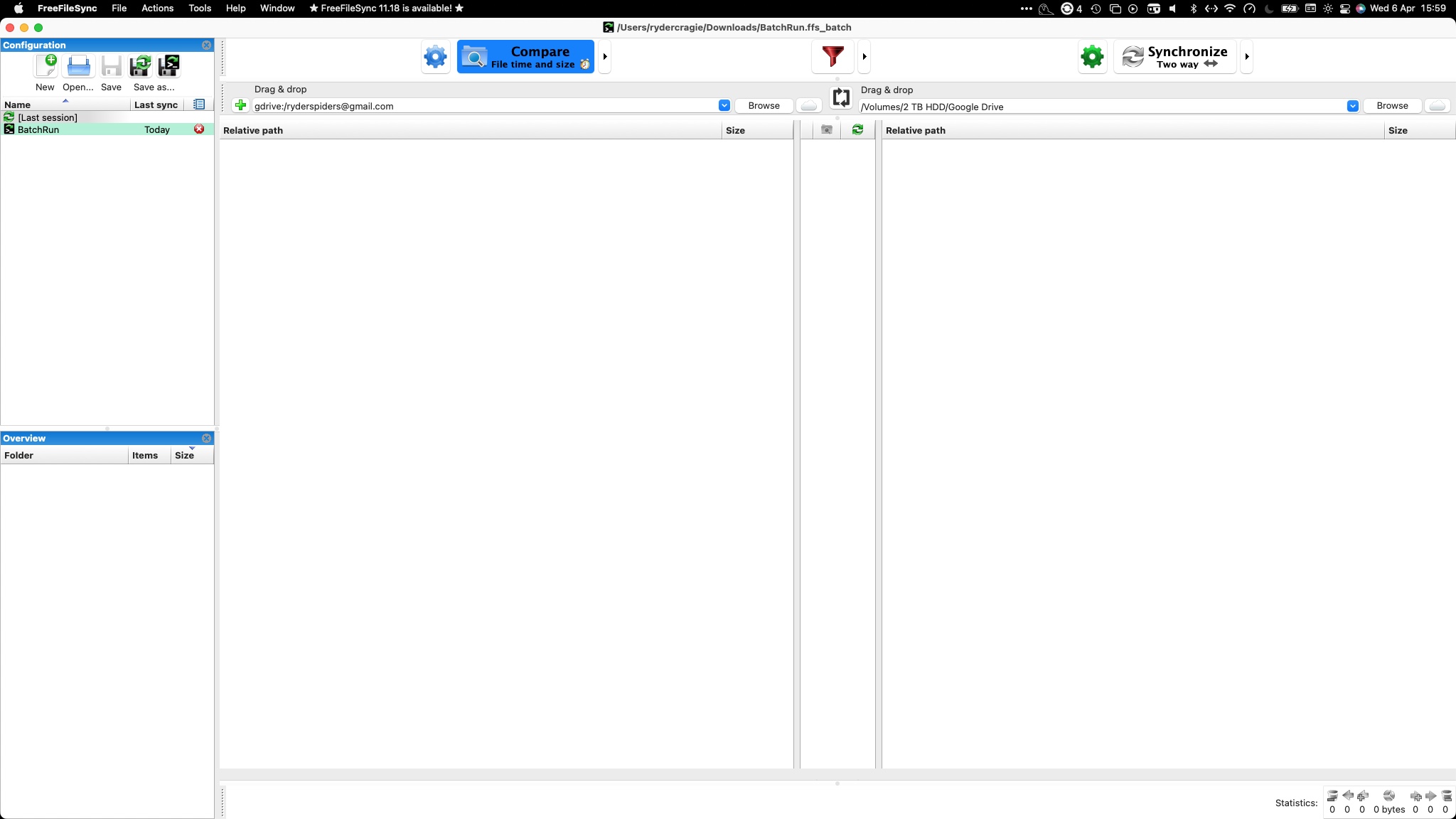
Task: Click the BatchRun red error status icon
Action: point(199,129)
